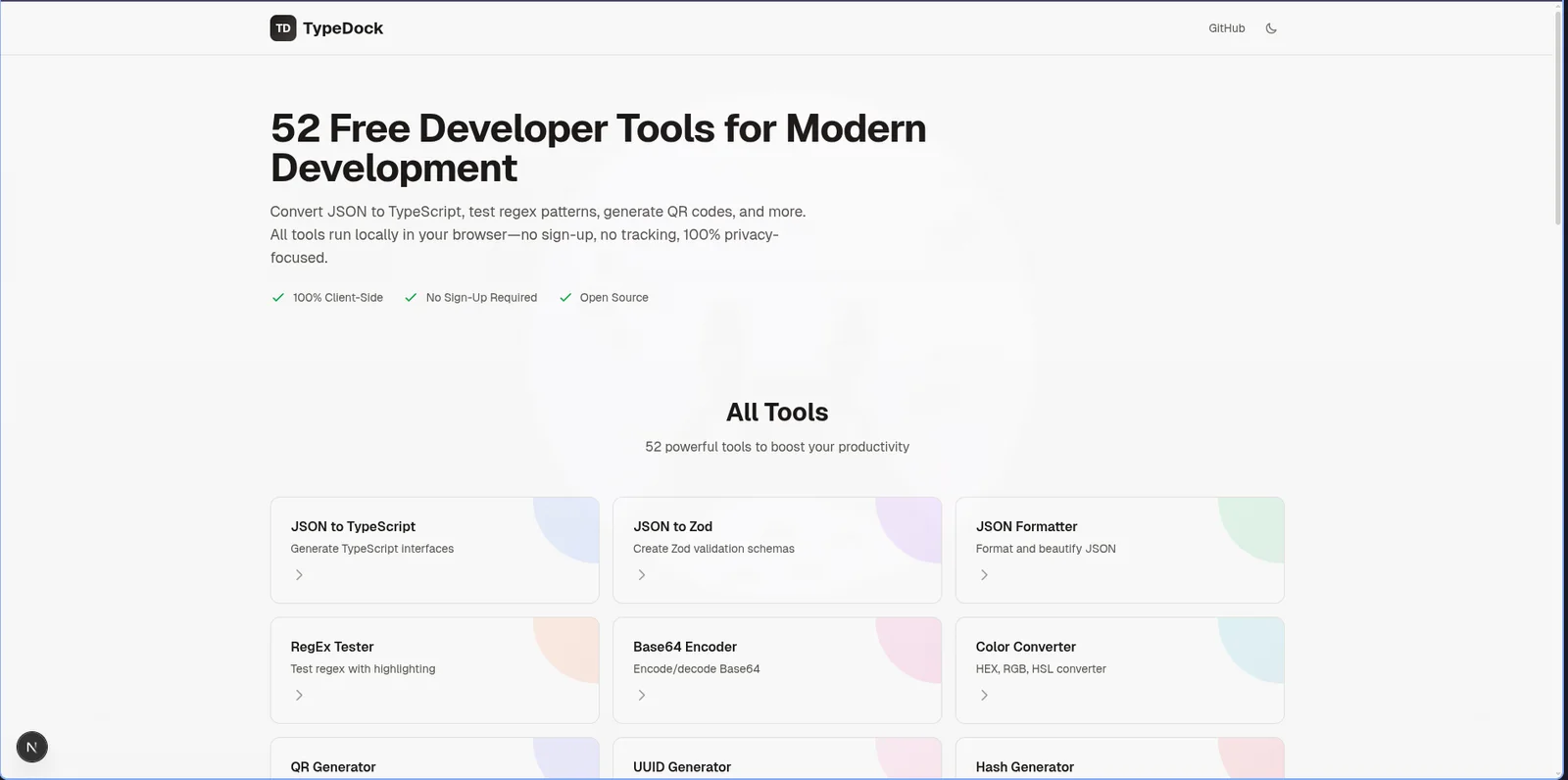Click 'Test regex with highlighting' description
The width and height of the screenshot is (1568, 780).
363,669
